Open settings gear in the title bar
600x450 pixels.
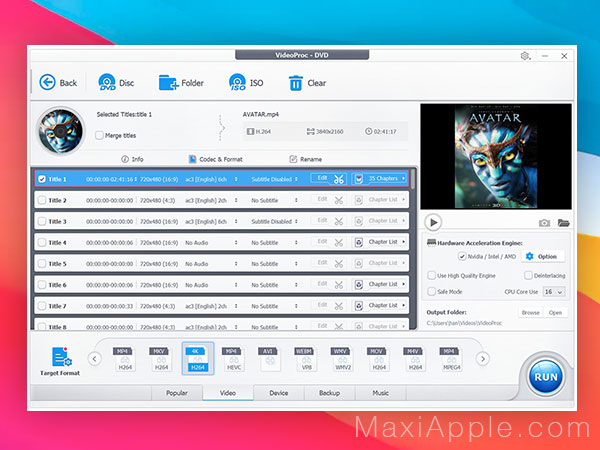[x=525, y=56]
